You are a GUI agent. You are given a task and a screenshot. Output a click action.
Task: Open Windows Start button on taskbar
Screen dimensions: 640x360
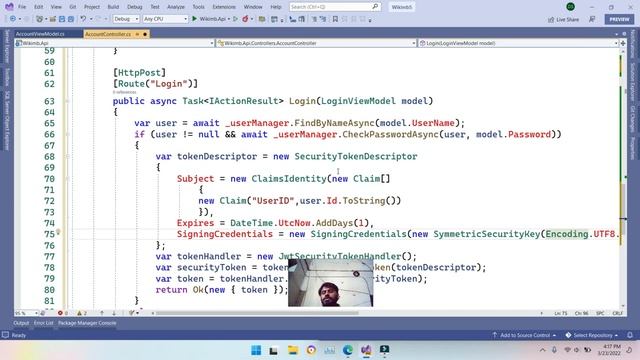pyautogui.click(x=256, y=350)
